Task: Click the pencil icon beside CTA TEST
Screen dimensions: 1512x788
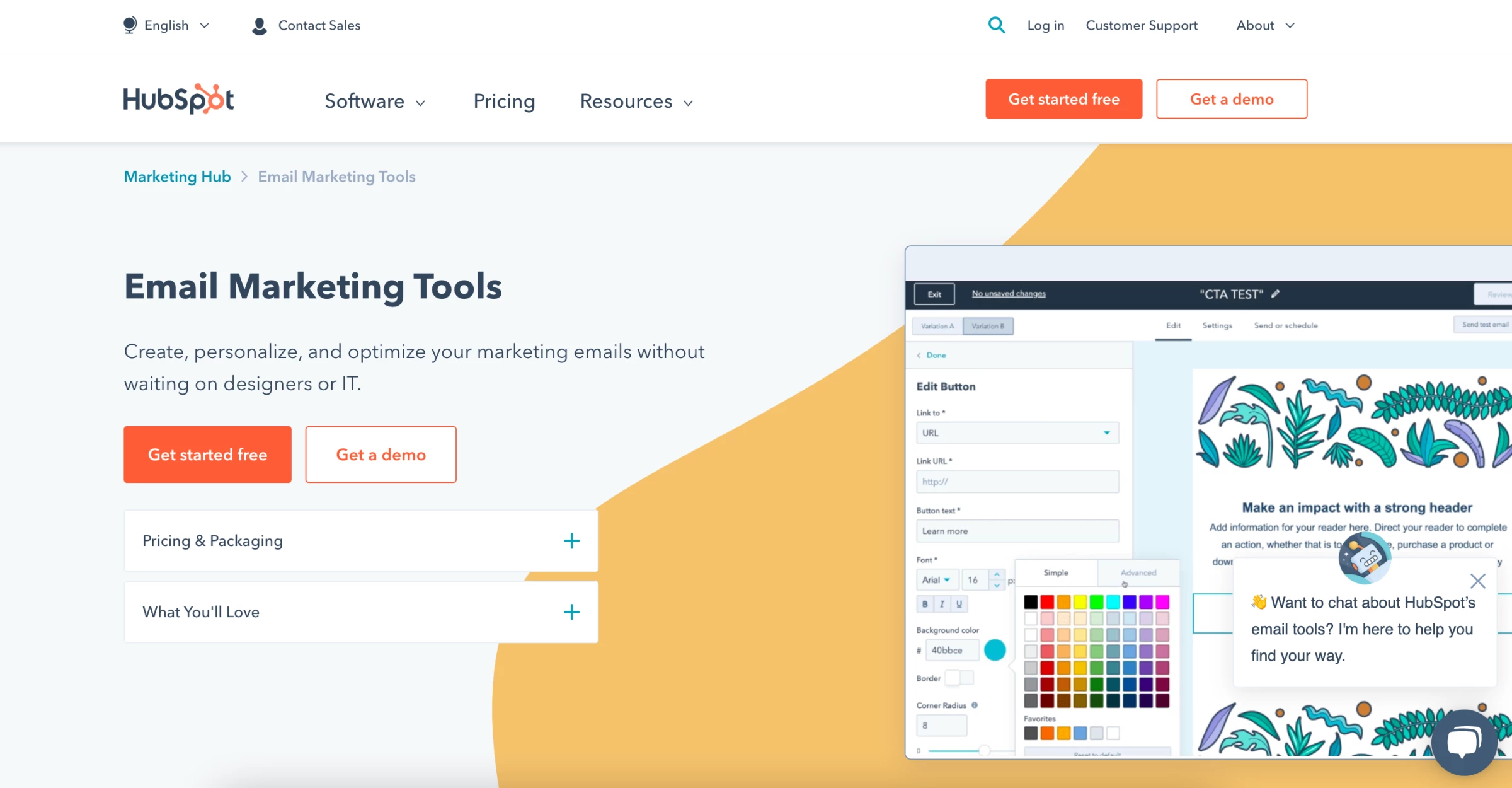Action: pos(1275,294)
